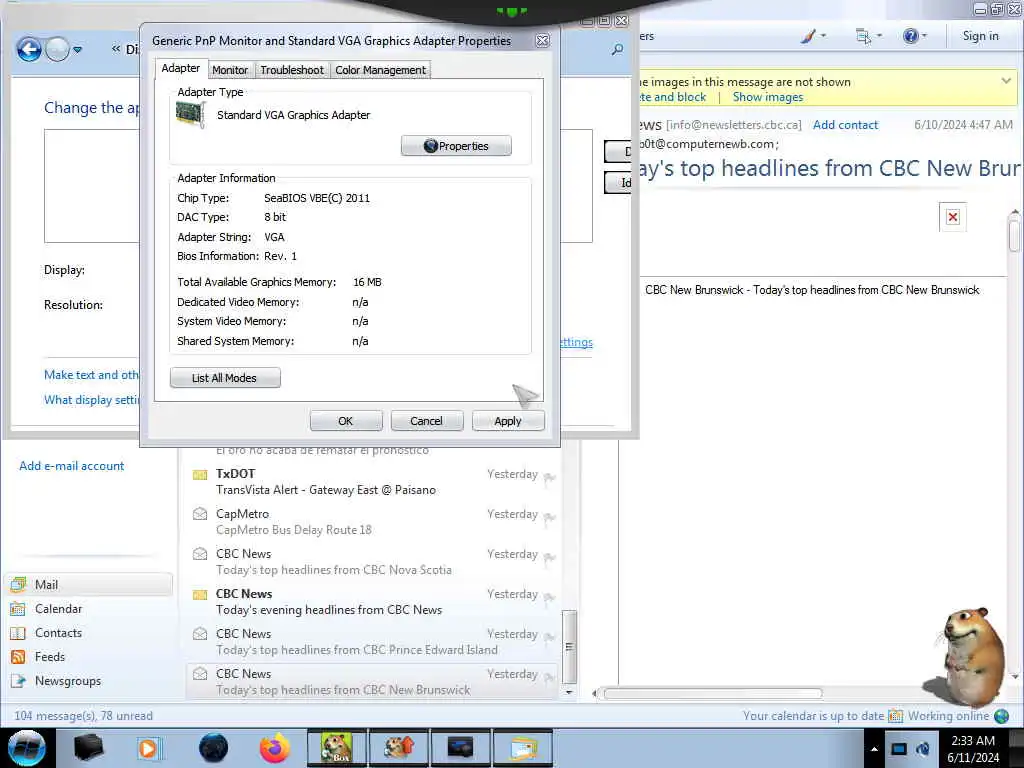The height and width of the screenshot is (768, 1024).
Task: Click reading pane vertical scrollbar thumb
Action: coord(1014,235)
